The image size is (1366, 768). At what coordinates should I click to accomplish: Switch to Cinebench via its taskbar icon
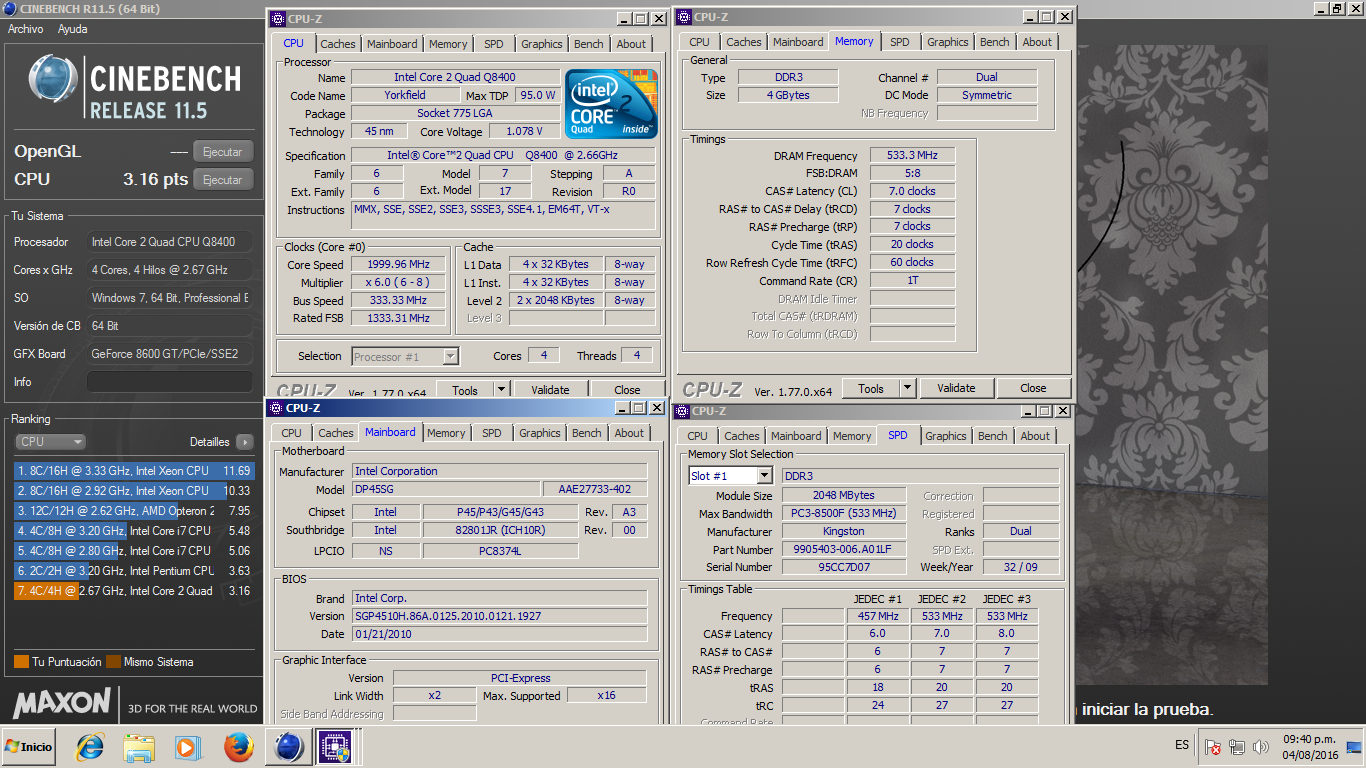click(x=288, y=746)
